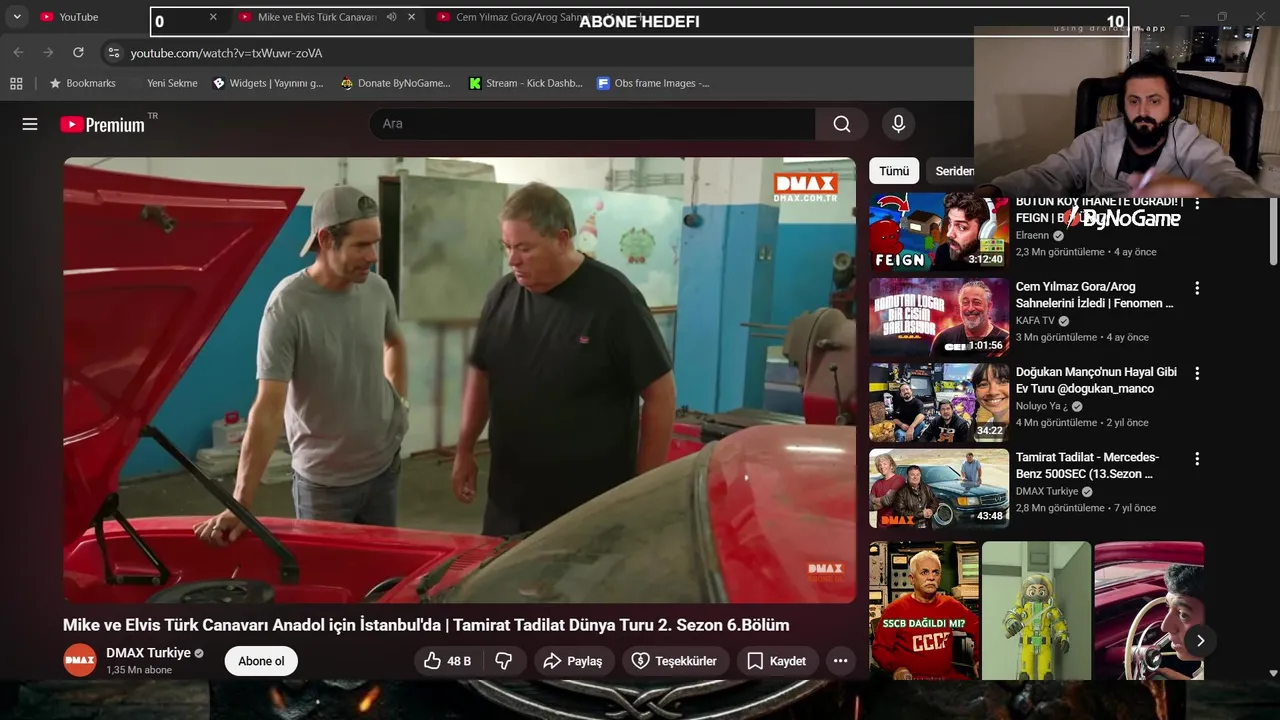Go back with browser back arrow

click(x=18, y=52)
